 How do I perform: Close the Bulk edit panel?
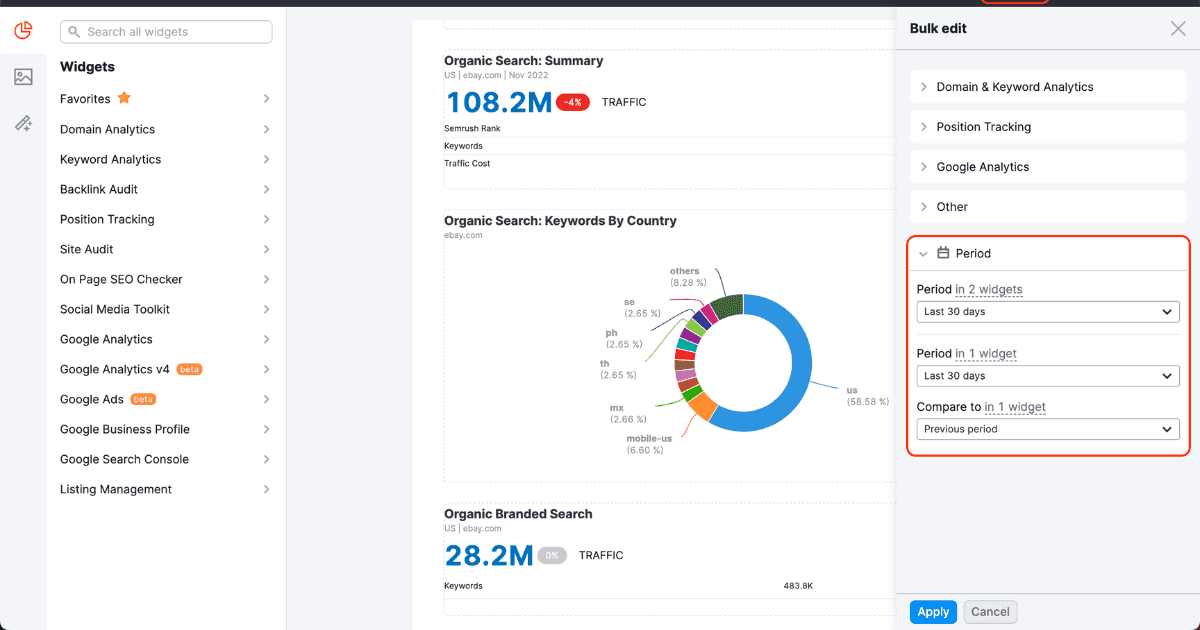coord(1178,29)
